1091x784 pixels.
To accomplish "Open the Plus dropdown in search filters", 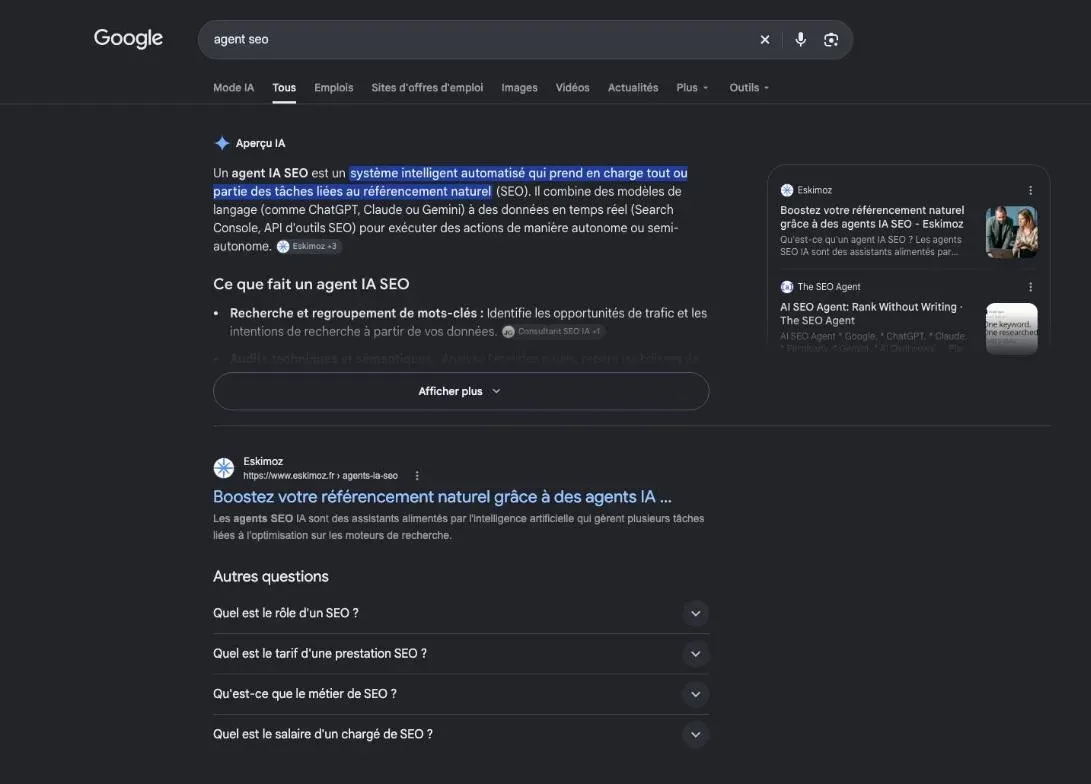I will tap(692, 88).
